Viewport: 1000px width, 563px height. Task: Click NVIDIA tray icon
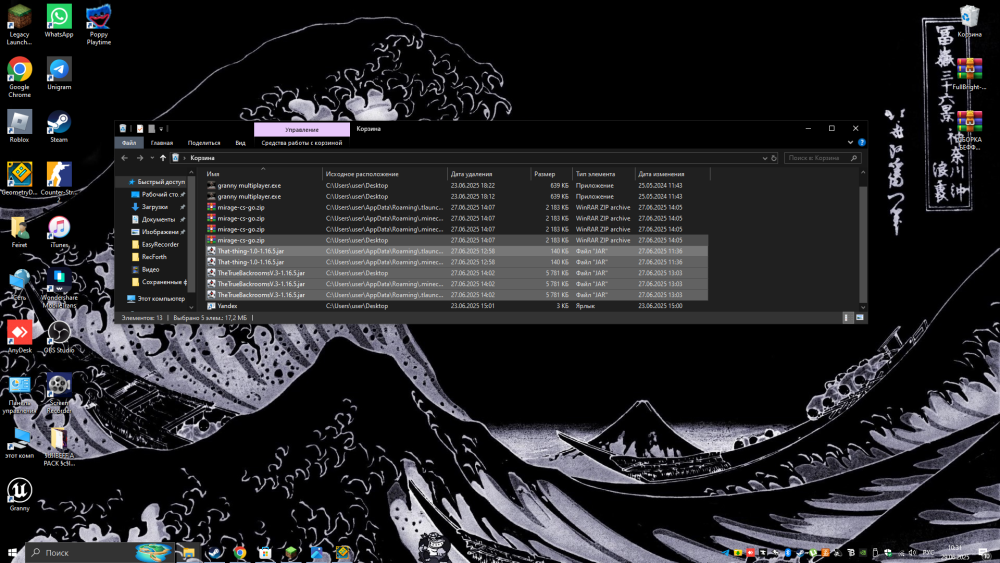[863, 553]
